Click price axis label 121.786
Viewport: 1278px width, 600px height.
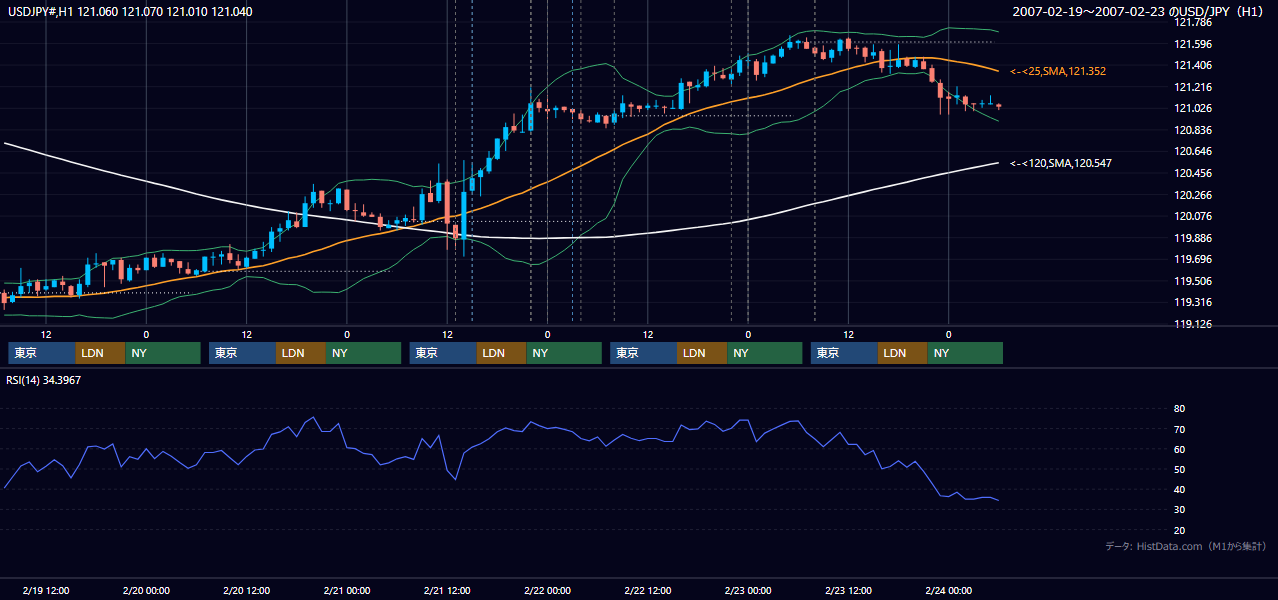click(1192, 22)
